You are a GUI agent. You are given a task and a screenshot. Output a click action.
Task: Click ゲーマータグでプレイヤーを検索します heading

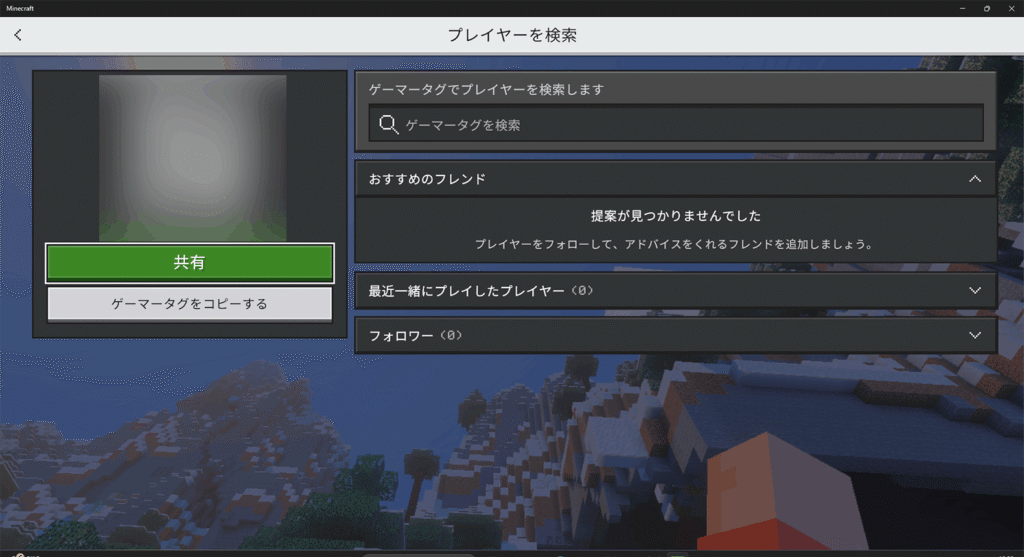487,89
